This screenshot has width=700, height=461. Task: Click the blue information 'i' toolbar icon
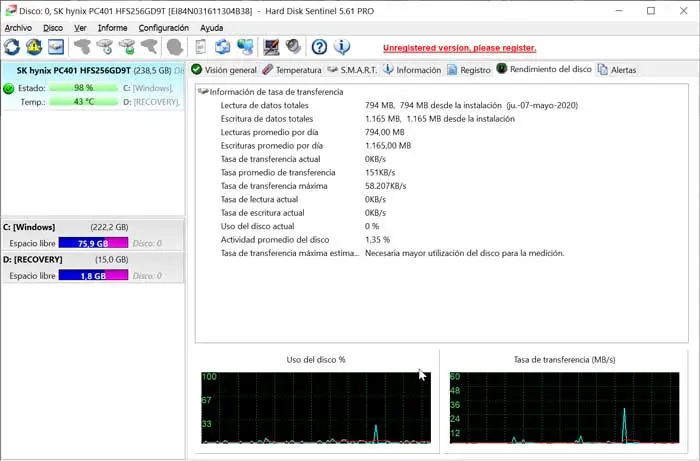point(342,47)
